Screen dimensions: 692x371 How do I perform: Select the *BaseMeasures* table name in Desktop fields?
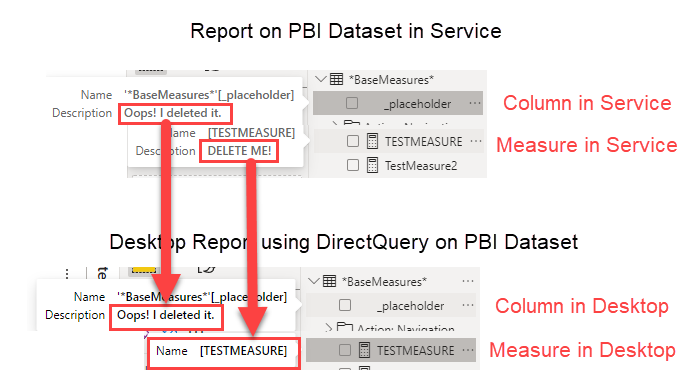[384, 282]
